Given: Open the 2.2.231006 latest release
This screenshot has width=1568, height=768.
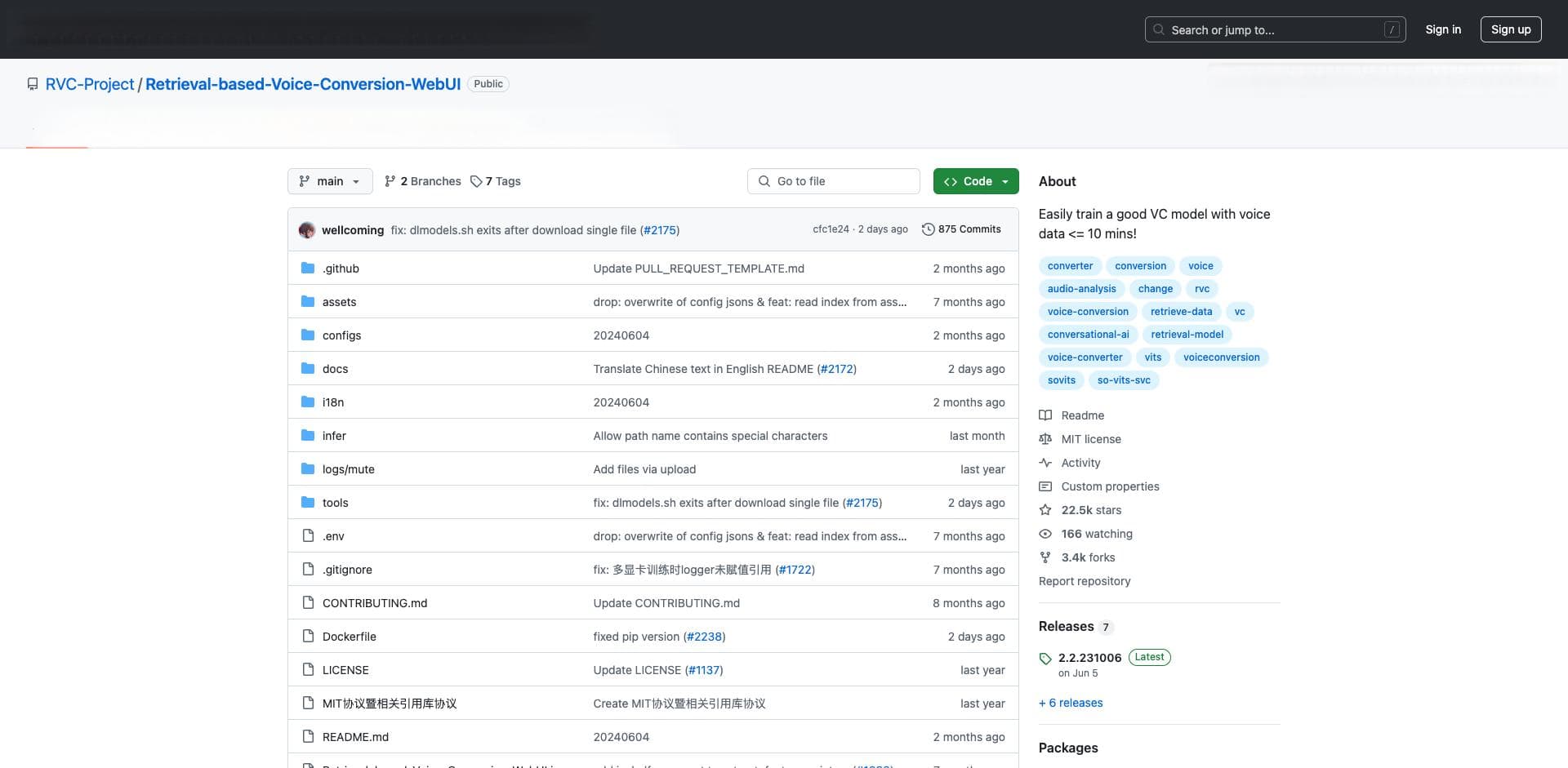Looking at the screenshot, I should coord(1089,658).
